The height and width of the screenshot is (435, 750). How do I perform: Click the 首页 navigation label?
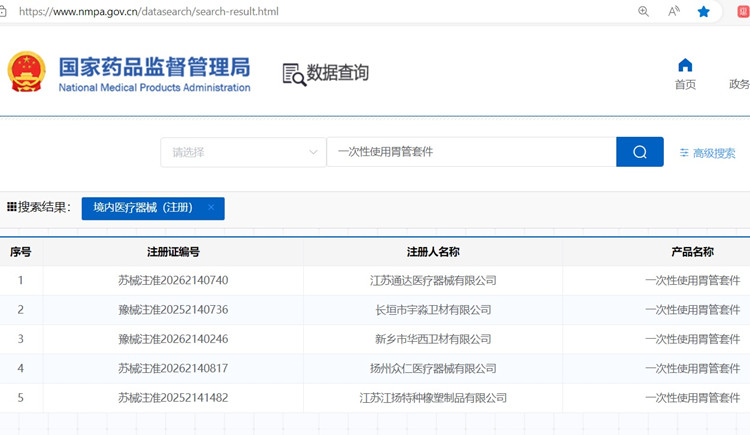(x=685, y=85)
